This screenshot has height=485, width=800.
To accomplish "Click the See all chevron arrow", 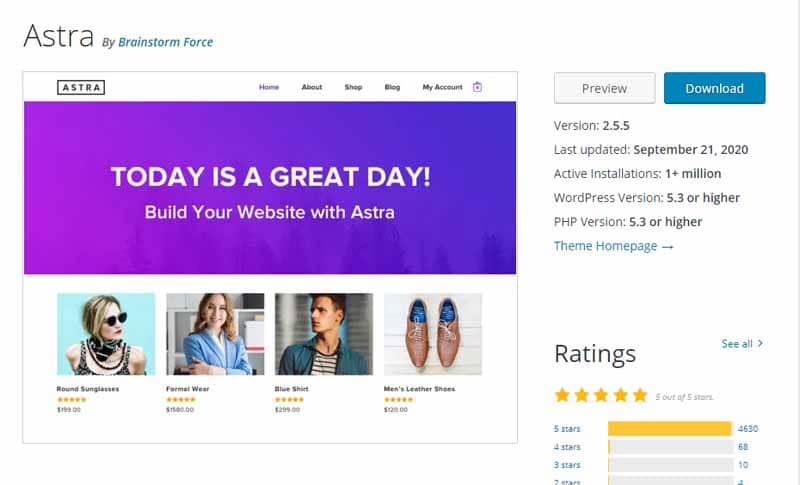I will [760, 343].
